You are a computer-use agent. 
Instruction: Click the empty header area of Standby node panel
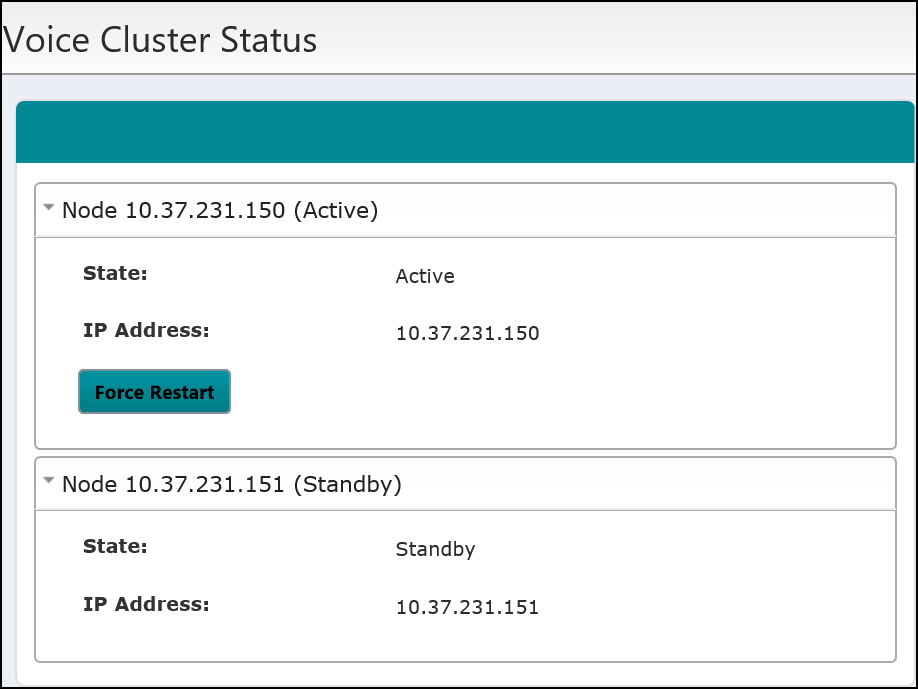coord(647,484)
